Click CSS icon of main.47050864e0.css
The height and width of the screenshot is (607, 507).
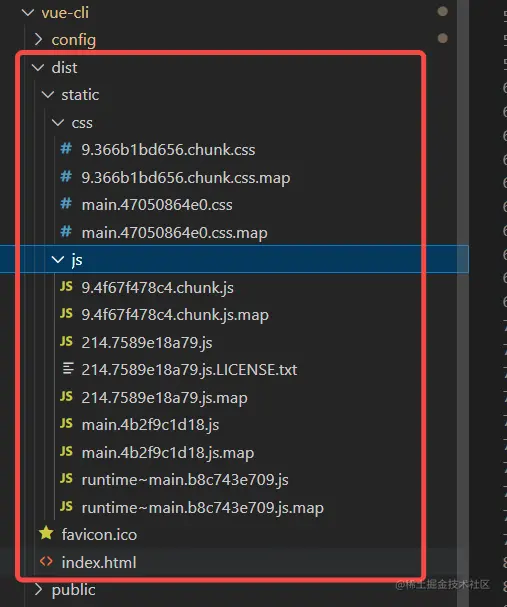click(x=66, y=204)
